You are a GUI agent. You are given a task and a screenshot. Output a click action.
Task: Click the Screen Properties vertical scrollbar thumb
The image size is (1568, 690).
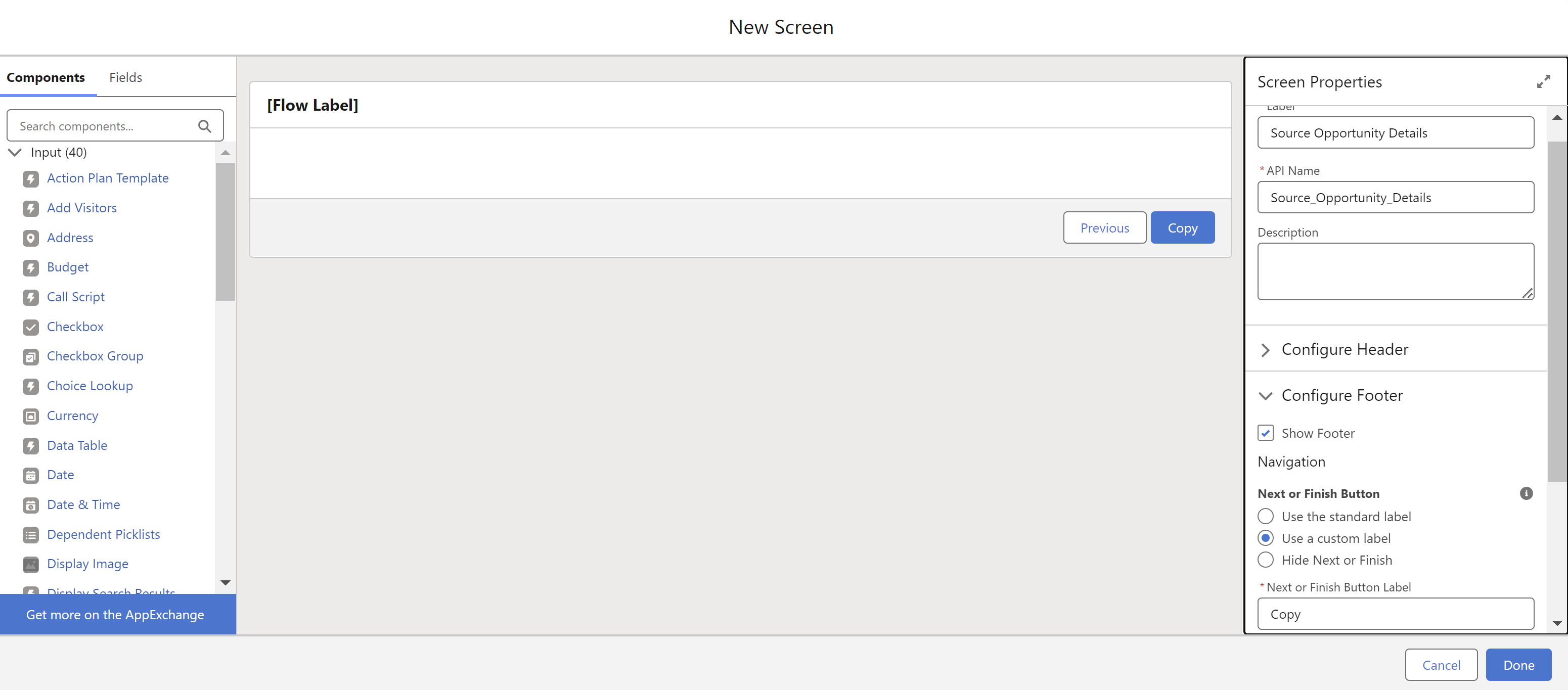1556,311
